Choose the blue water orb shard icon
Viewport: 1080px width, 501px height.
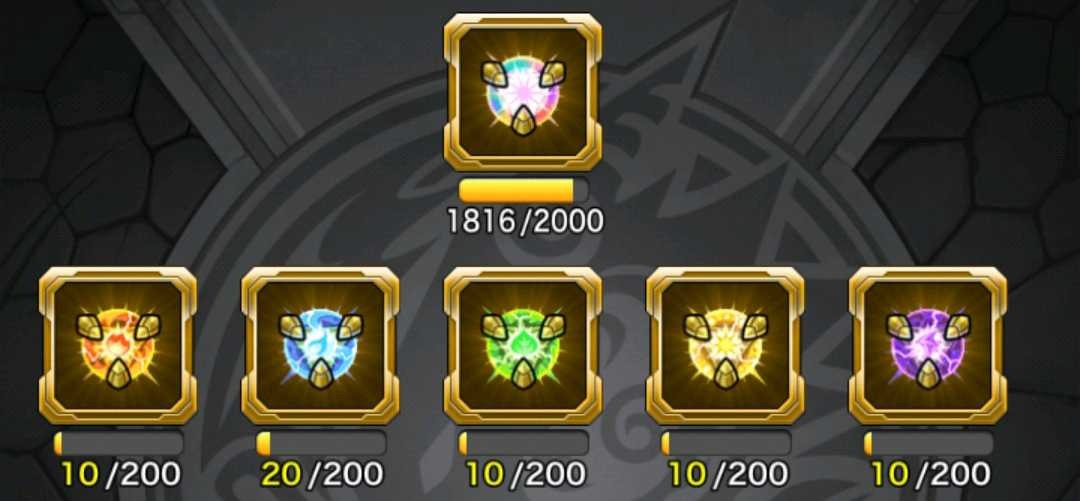[x=320, y=346]
